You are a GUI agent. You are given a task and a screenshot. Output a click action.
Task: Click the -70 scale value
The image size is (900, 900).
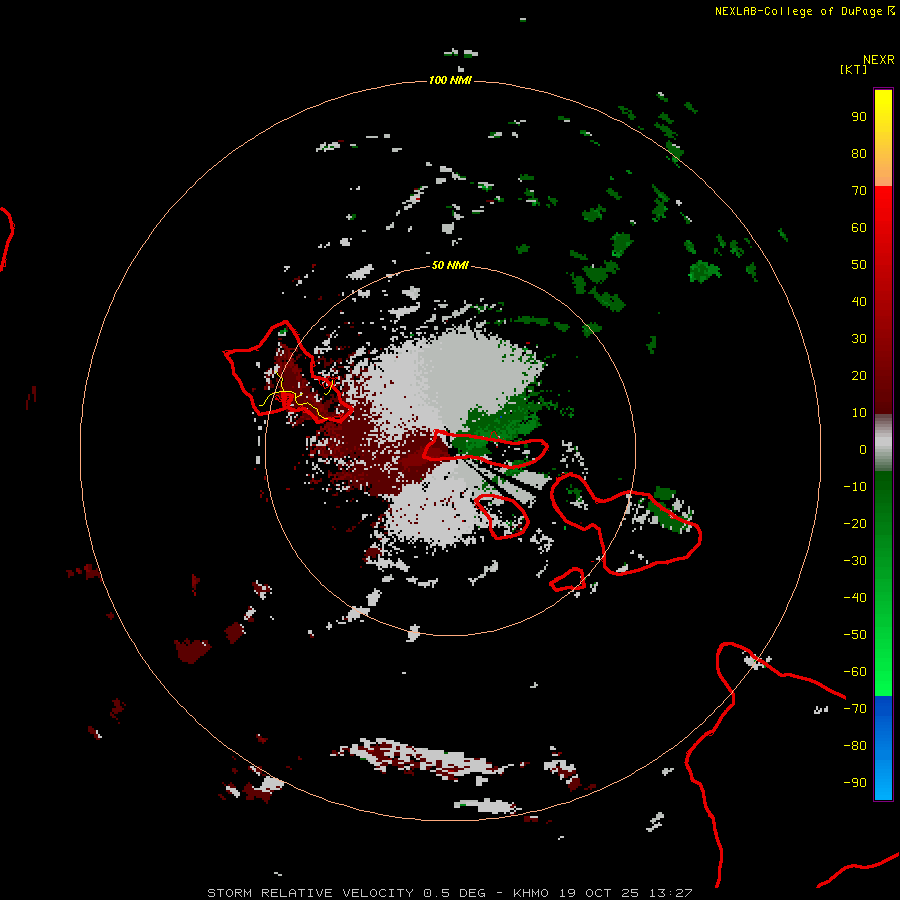click(x=855, y=708)
